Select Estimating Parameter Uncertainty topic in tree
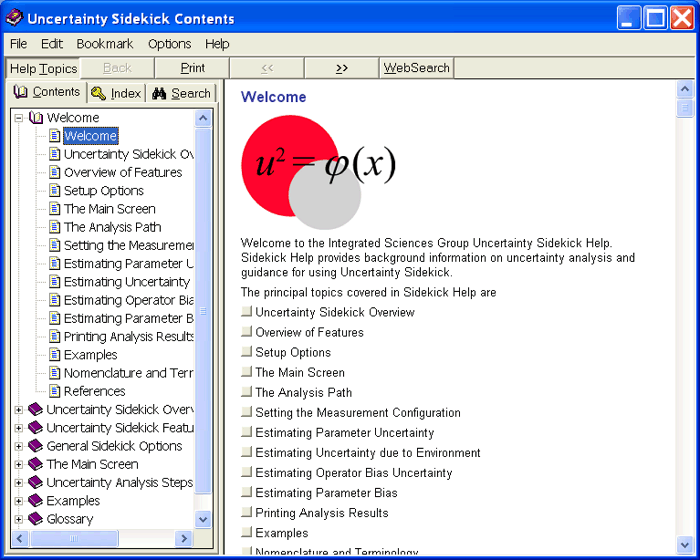The height and width of the screenshot is (560, 700). pyautogui.click(x=129, y=263)
